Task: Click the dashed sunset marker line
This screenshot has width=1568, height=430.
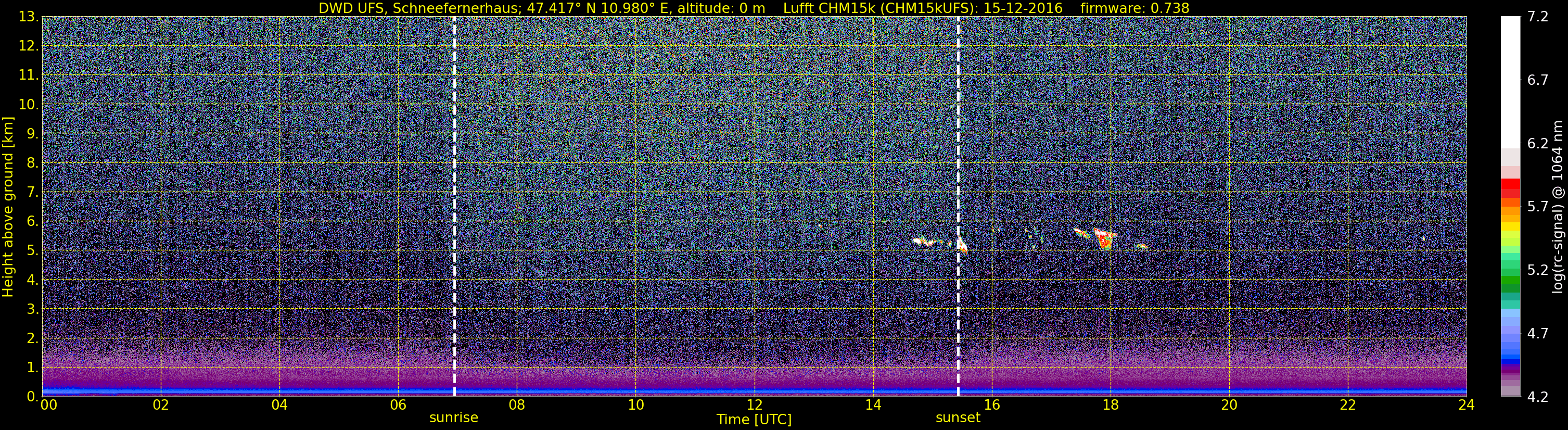Action: coord(958,207)
